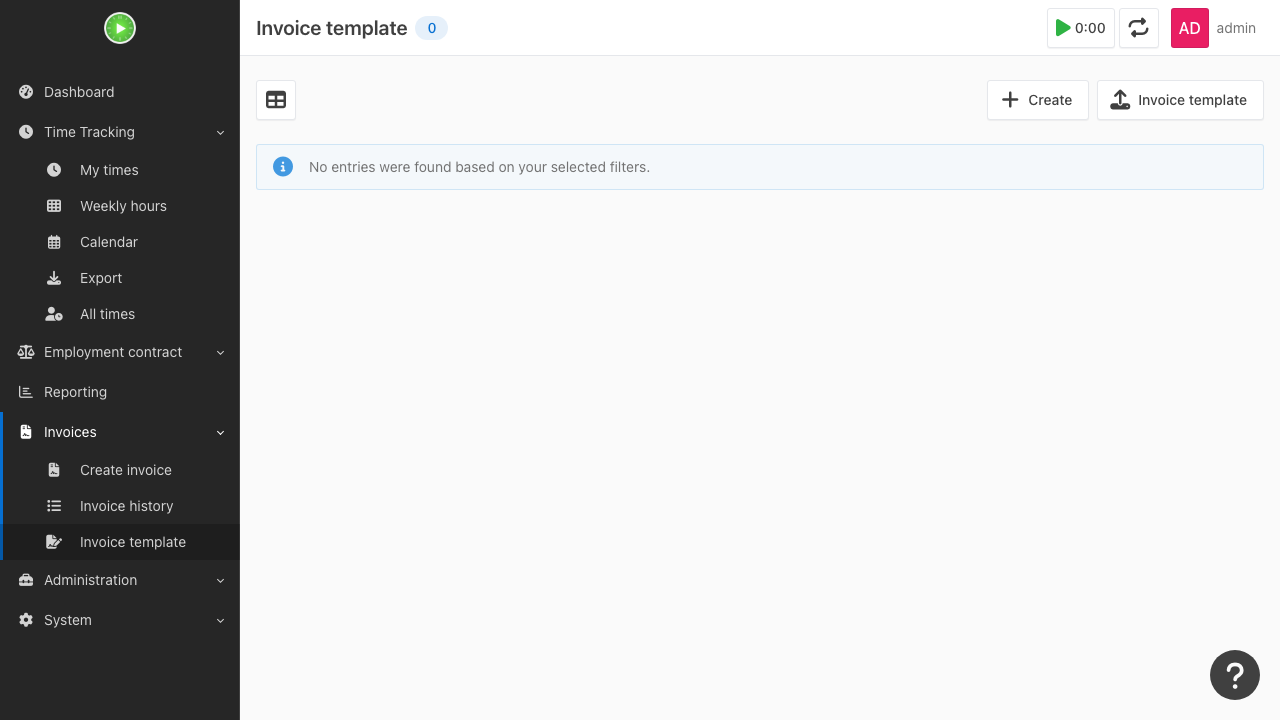This screenshot has height=720, width=1280.
Task: Collapse the Invoices menu chevron
Action: pos(221,432)
